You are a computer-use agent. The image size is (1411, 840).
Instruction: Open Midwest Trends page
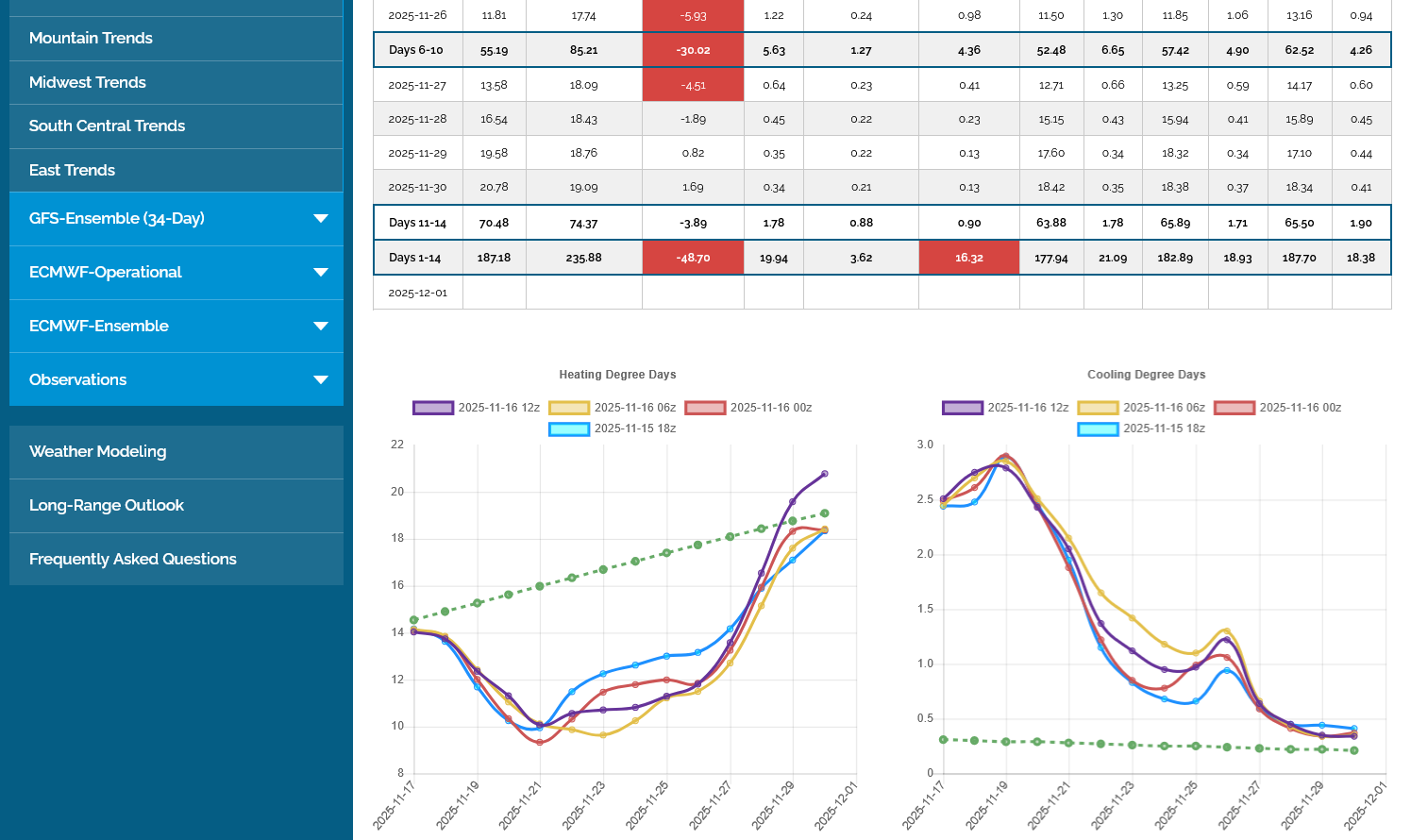(x=88, y=83)
